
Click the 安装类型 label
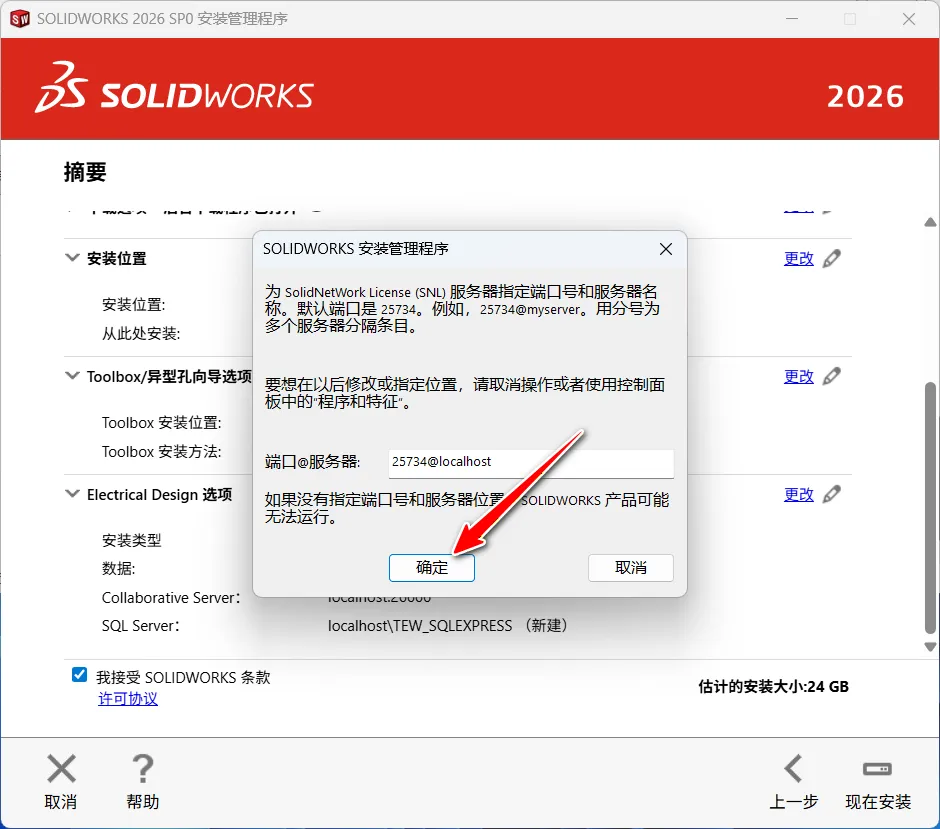point(131,540)
